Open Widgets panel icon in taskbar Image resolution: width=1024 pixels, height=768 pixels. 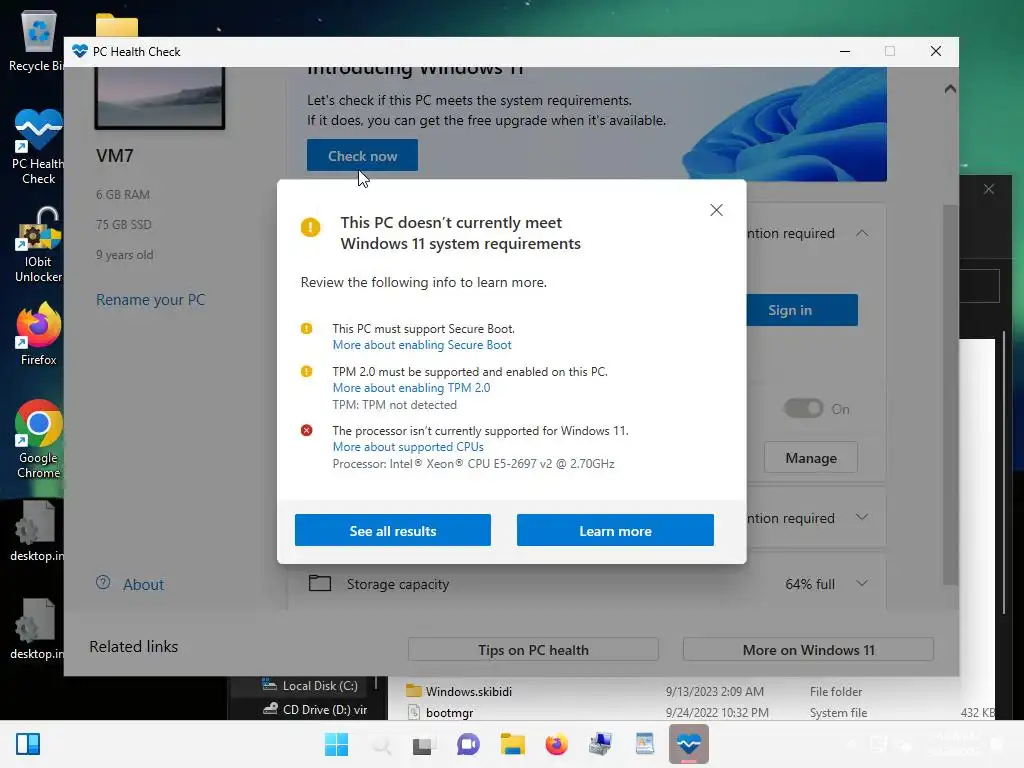point(28,744)
